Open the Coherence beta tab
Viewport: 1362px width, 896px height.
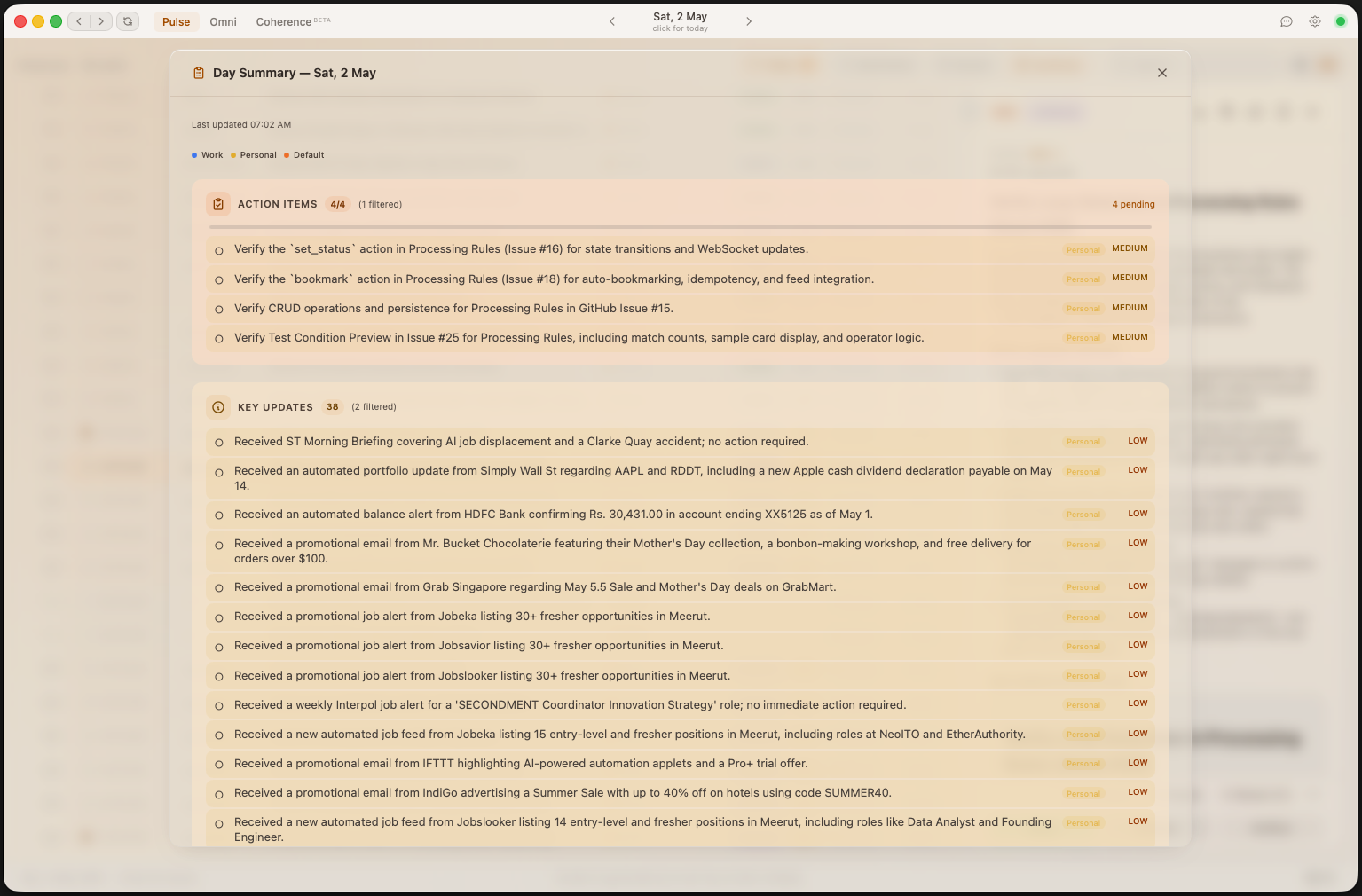pyautogui.click(x=293, y=21)
